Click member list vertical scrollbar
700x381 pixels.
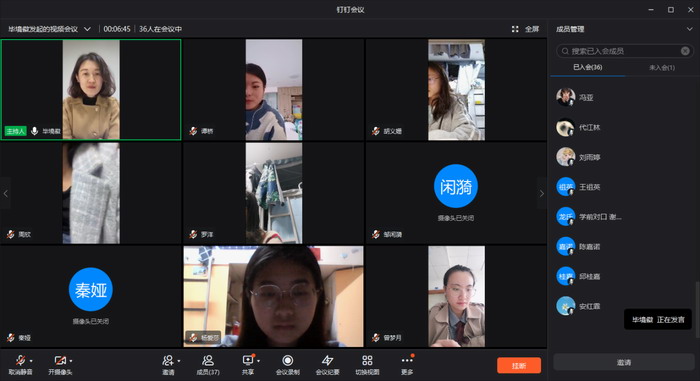(697, 309)
